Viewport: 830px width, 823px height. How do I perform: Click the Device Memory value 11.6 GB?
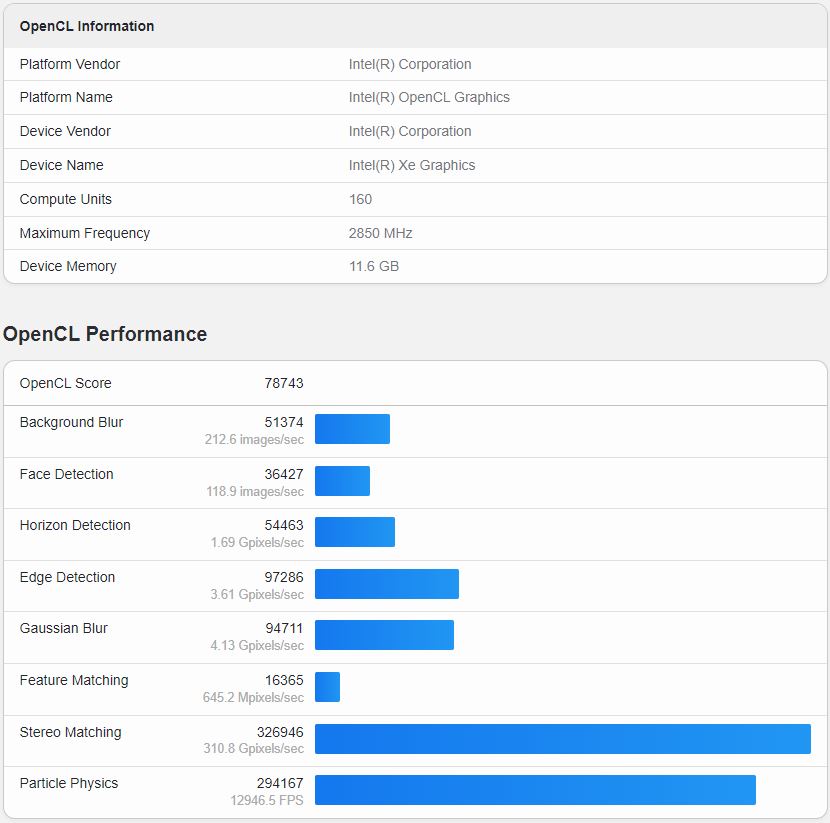coord(372,266)
